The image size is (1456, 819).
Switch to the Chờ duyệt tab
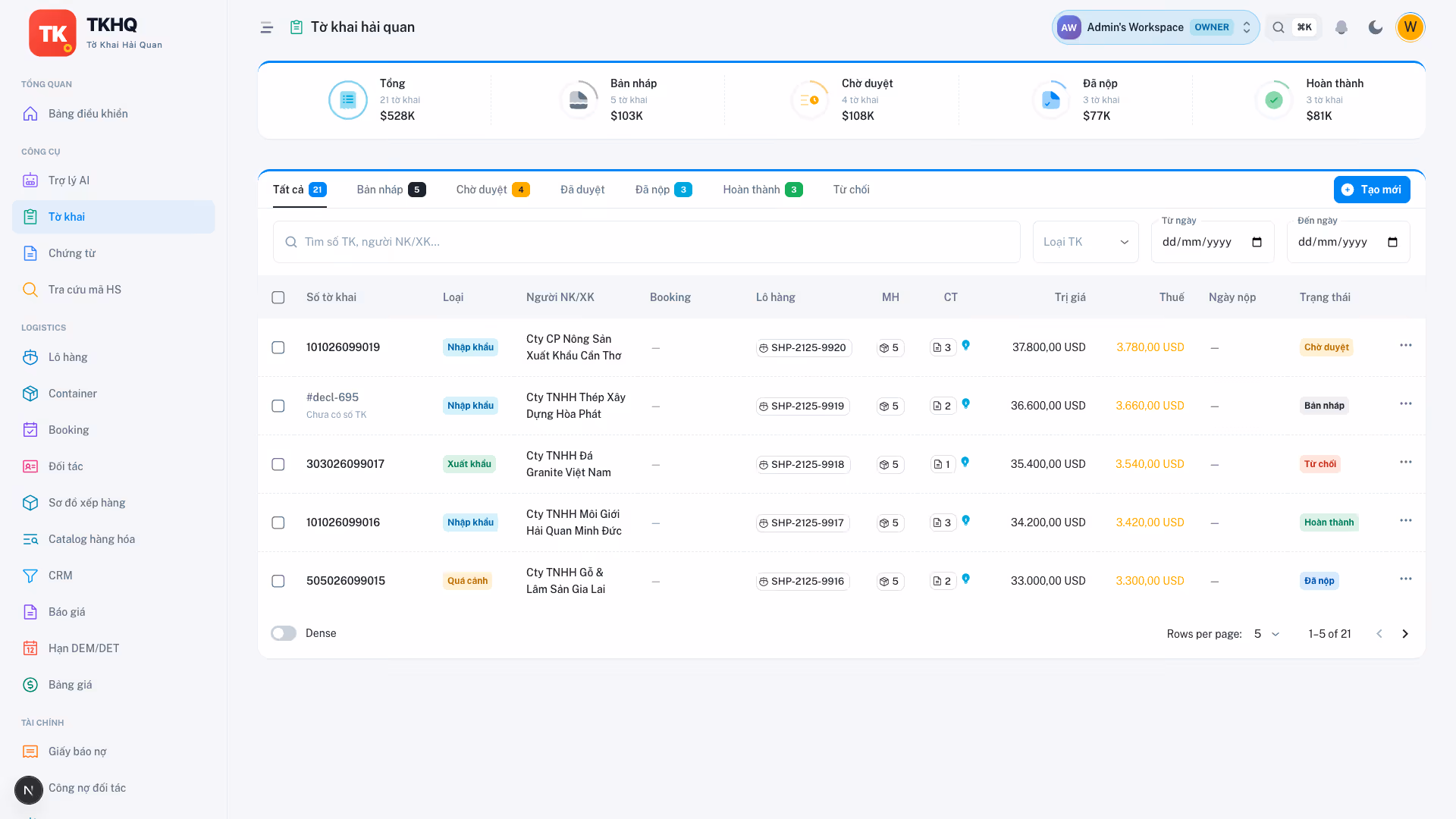[x=493, y=190]
